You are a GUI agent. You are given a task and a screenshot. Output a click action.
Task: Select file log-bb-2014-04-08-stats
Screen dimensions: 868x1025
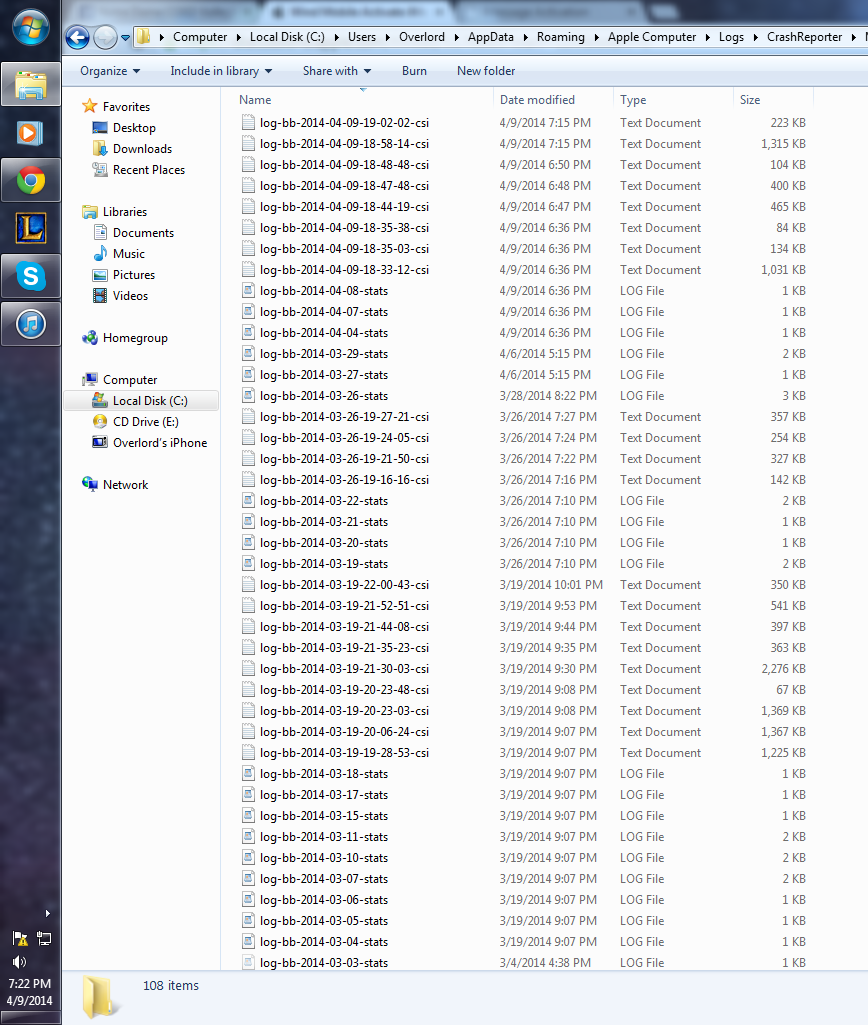[324, 290]
